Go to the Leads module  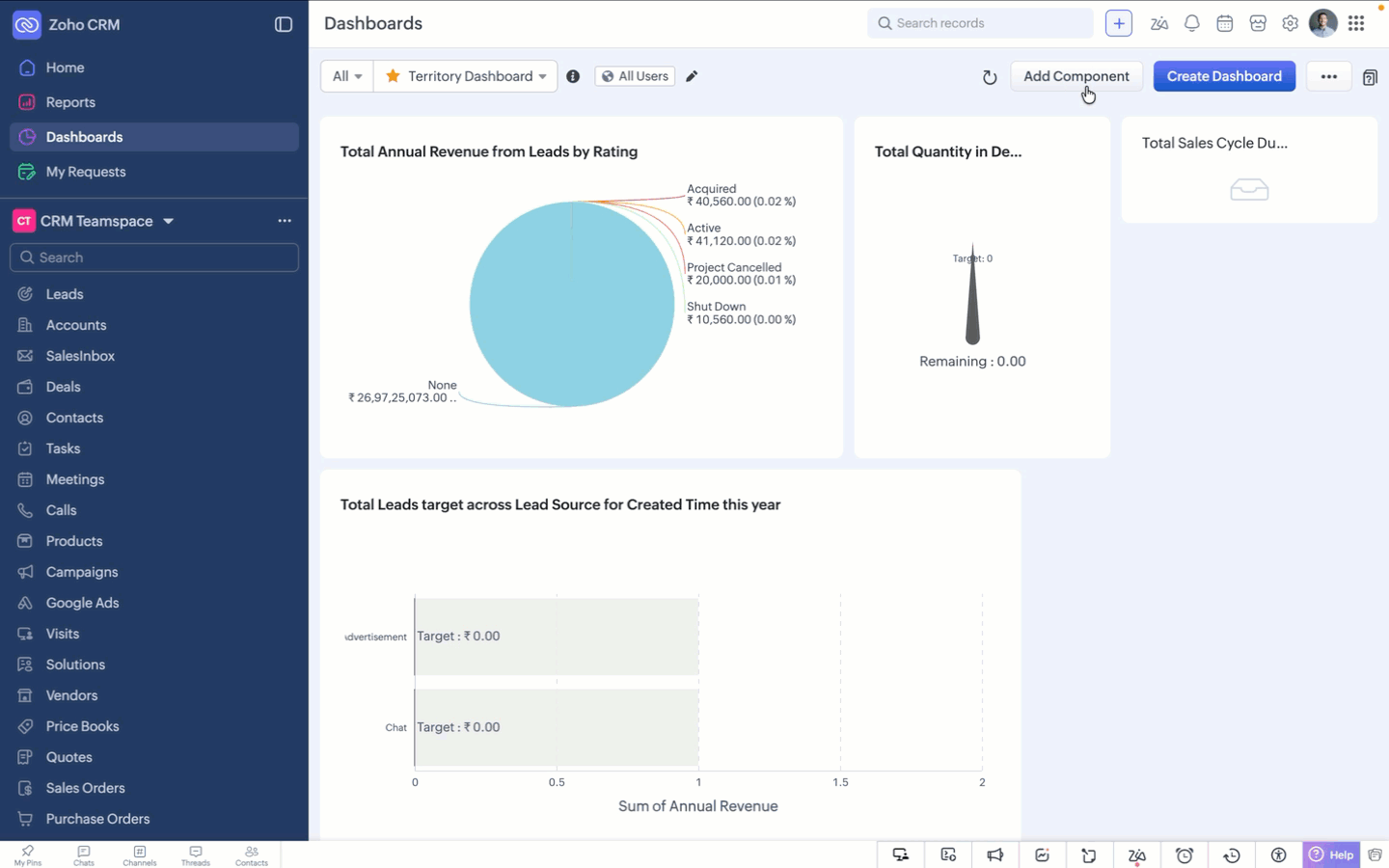coord(64,294)
